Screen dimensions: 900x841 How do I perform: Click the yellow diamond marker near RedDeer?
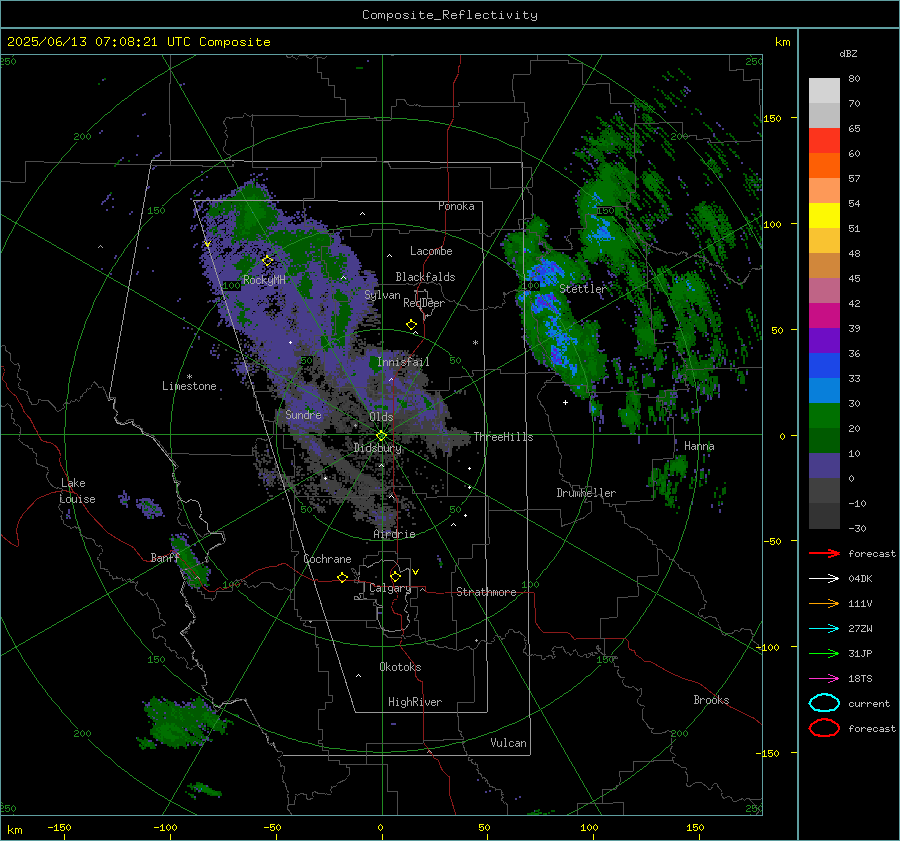[x=412, y=325]
